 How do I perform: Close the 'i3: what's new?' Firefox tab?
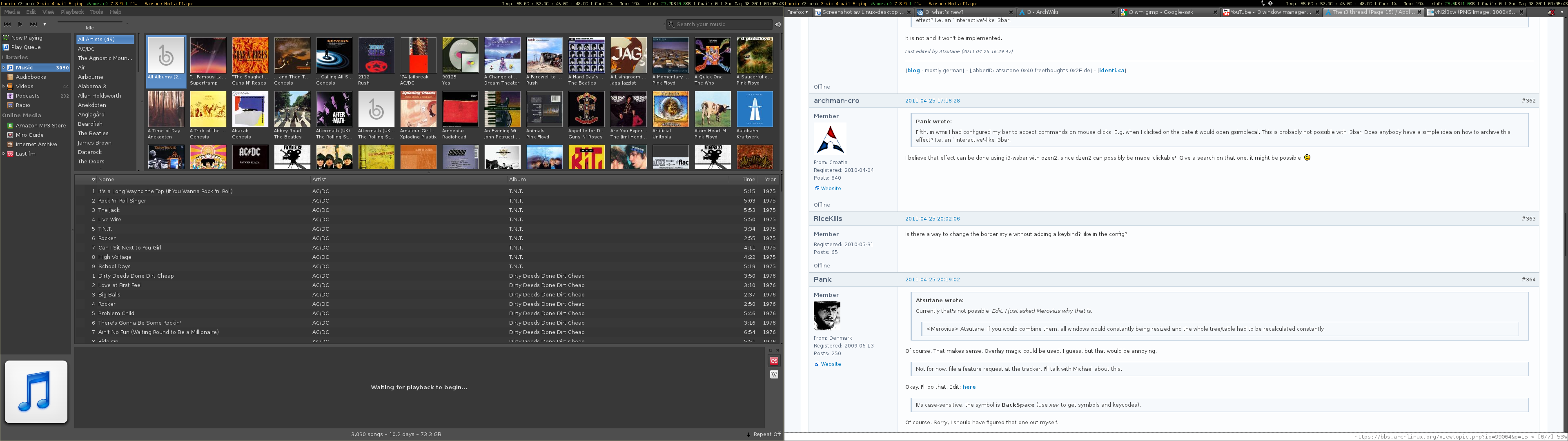coord(1011,12)
